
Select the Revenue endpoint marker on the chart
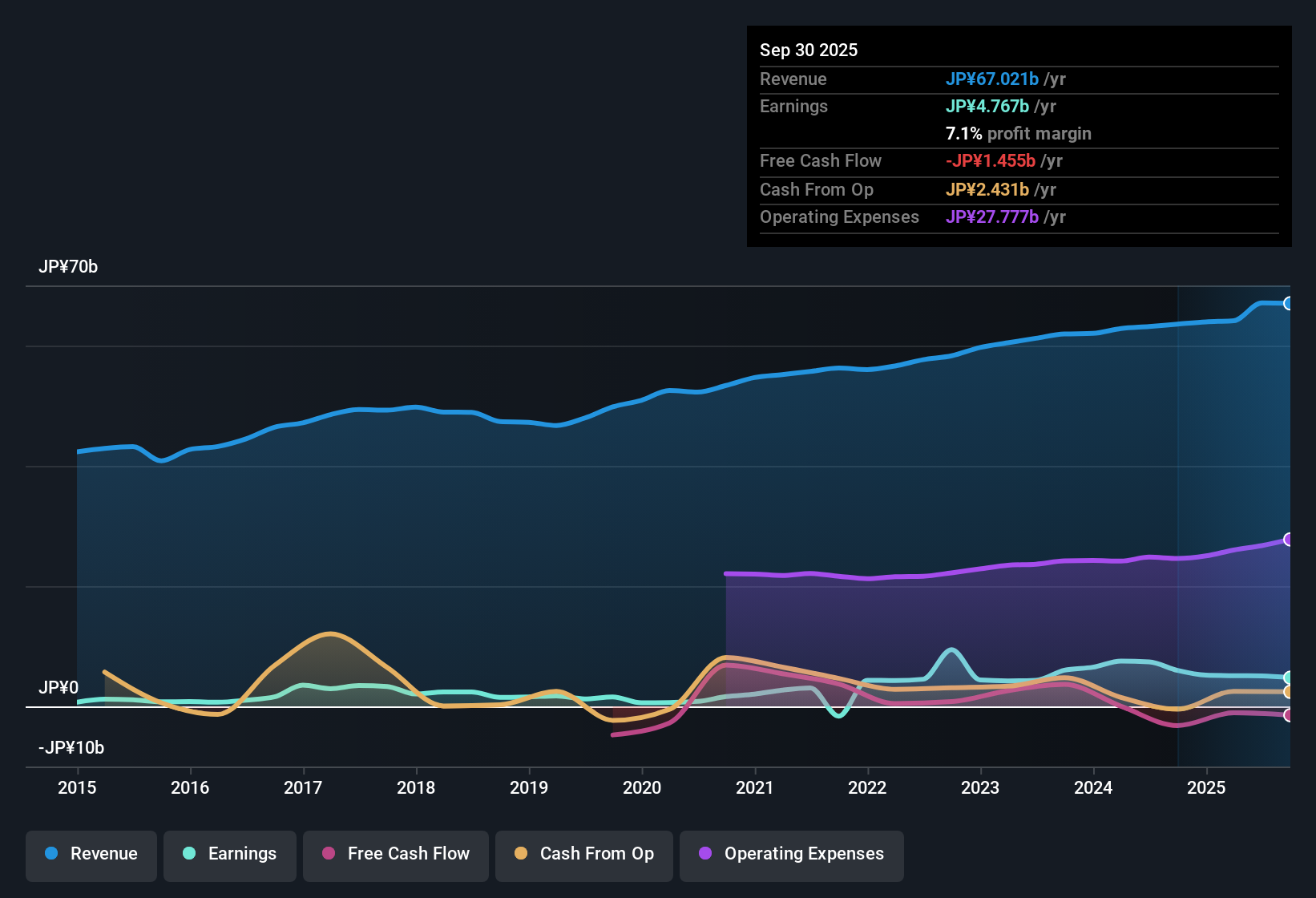pos(1288,303)
